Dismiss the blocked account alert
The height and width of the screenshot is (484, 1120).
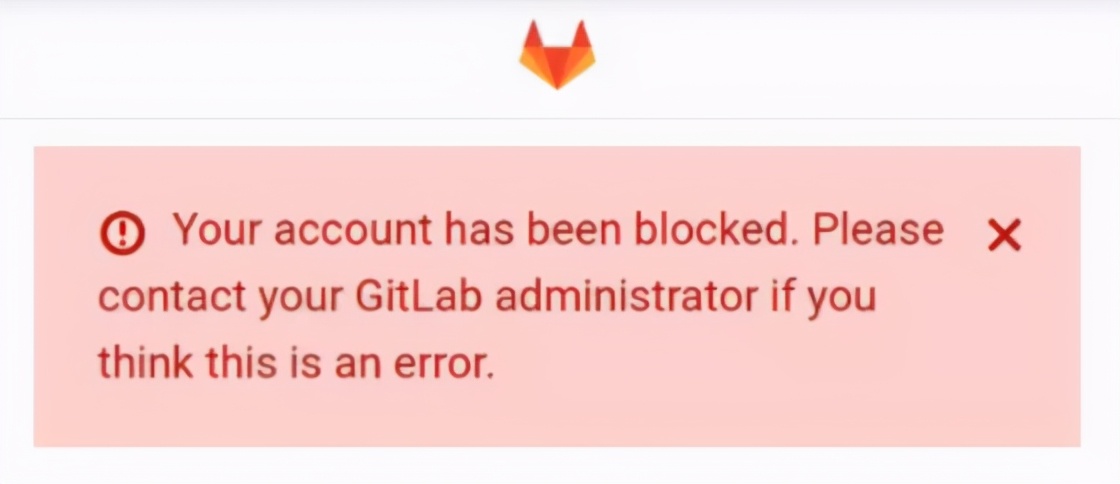click(1004, 236)
